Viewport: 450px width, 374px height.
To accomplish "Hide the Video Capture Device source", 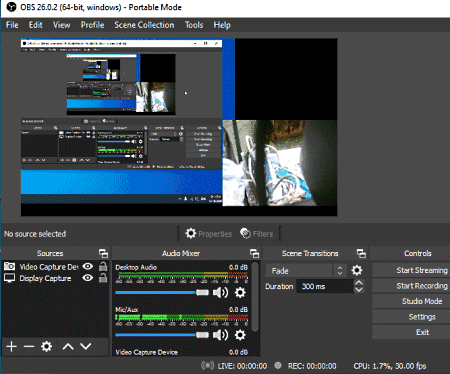I will 88,266.
